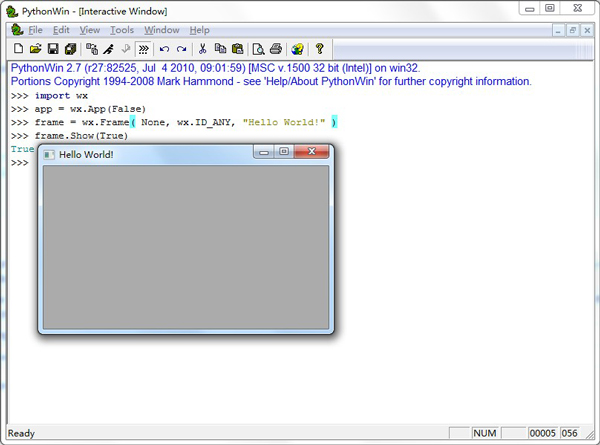Image resolution: width=600 pixels, height=445 pixels.
Task: Open the View menu
Action: [x=90, y=30]
